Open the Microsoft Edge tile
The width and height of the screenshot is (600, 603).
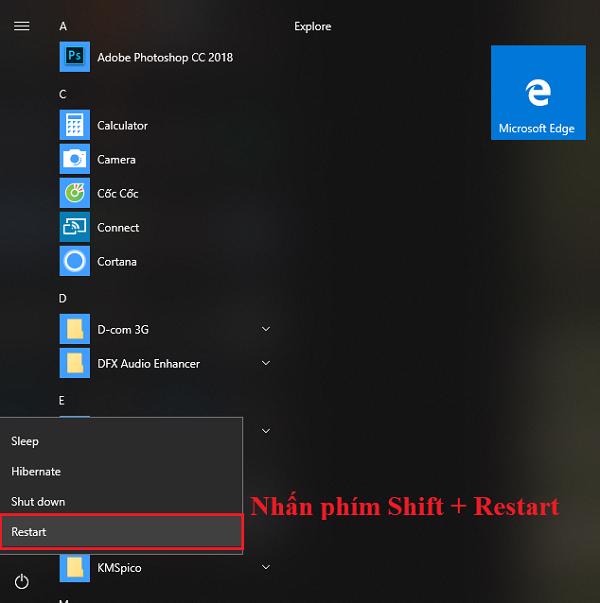coord(538,93)
